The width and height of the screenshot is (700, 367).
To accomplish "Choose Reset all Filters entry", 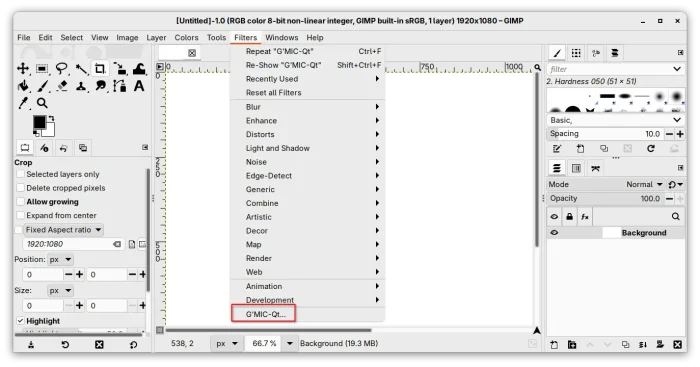I will point(307,92).
